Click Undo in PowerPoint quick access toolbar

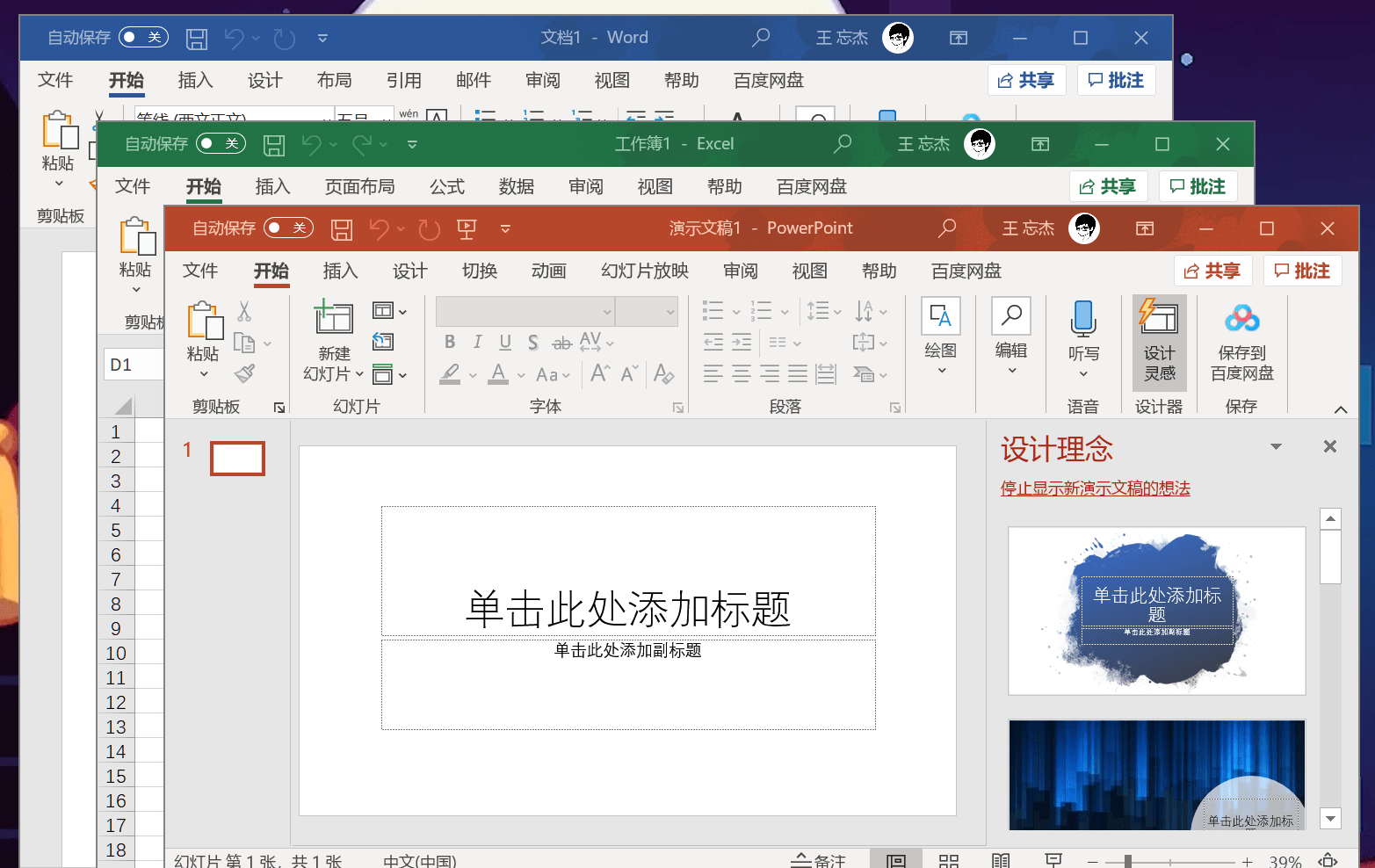click(x=380, y=229)
